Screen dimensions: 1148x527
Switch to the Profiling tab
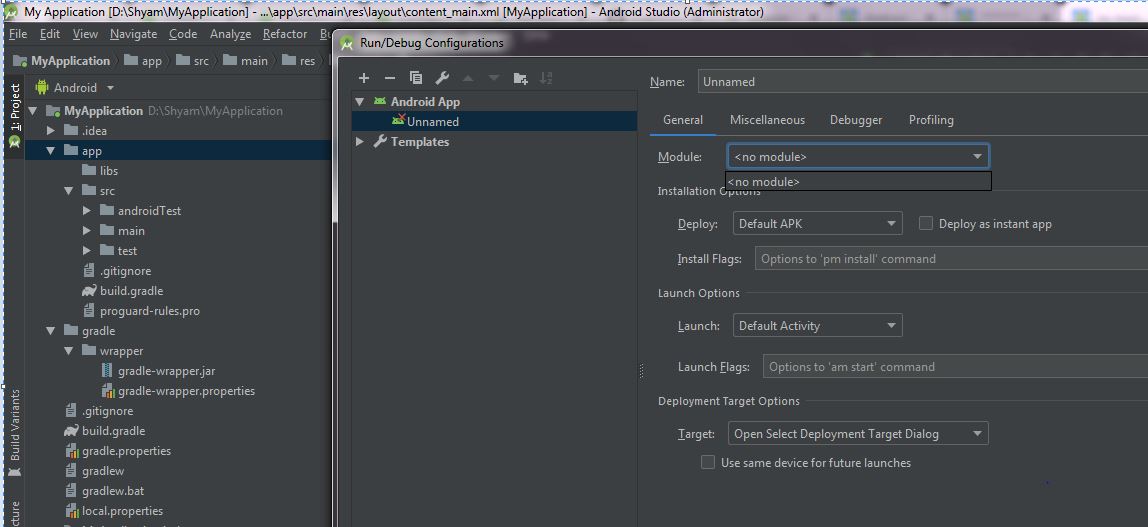pyautogui.click(x=931, y=120)
